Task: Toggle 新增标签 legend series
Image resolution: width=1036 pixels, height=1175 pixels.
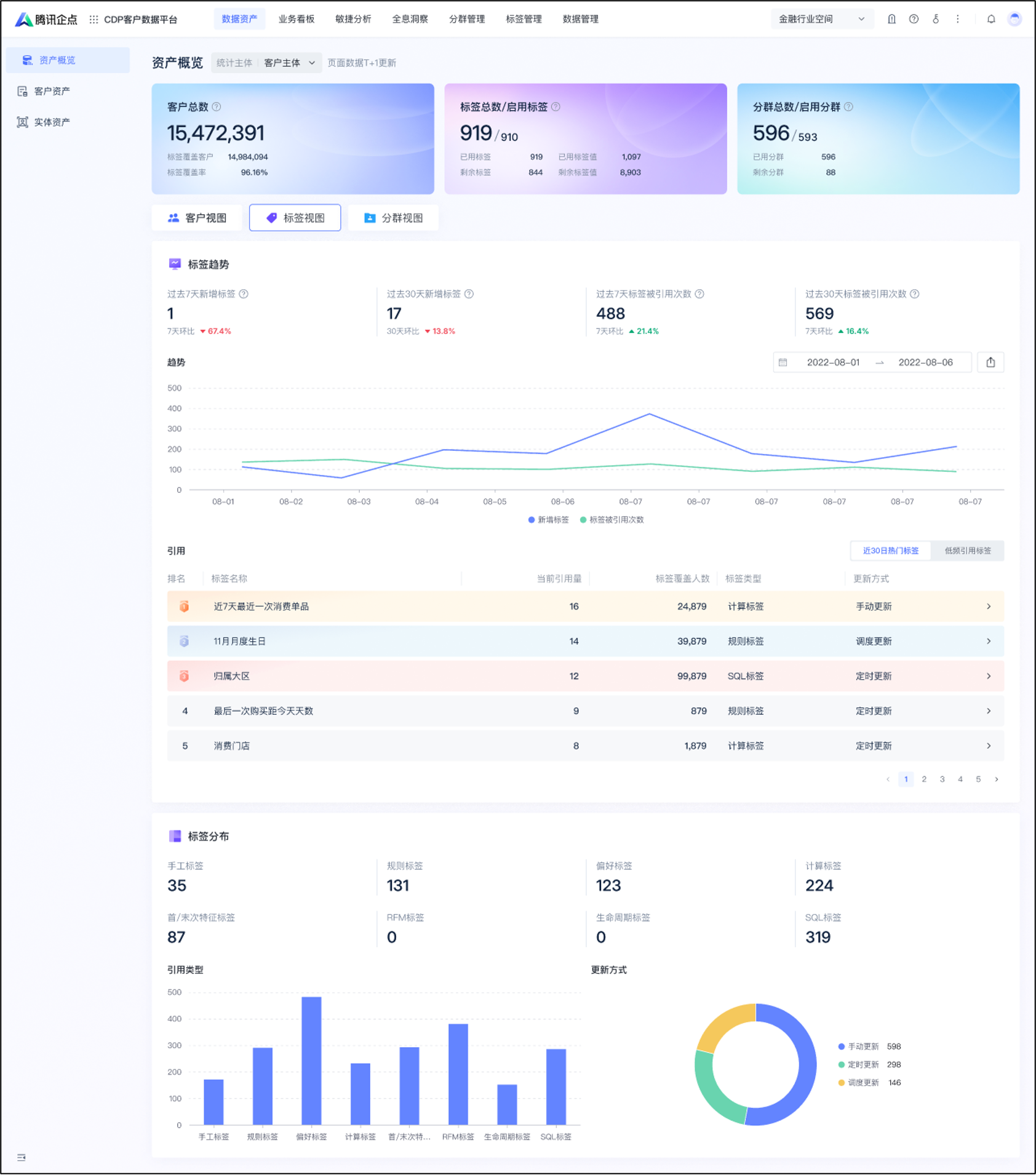Action: click(x=548, y=520)
